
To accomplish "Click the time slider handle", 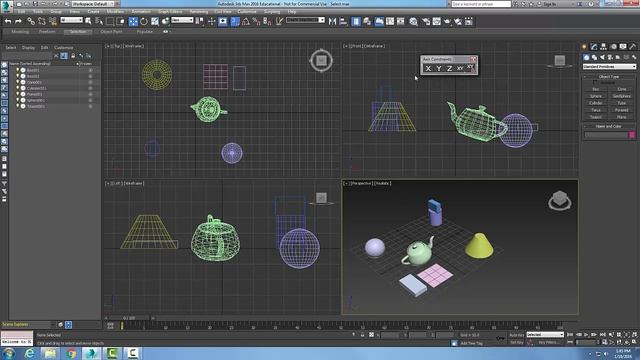I will [x=129, y=318].
